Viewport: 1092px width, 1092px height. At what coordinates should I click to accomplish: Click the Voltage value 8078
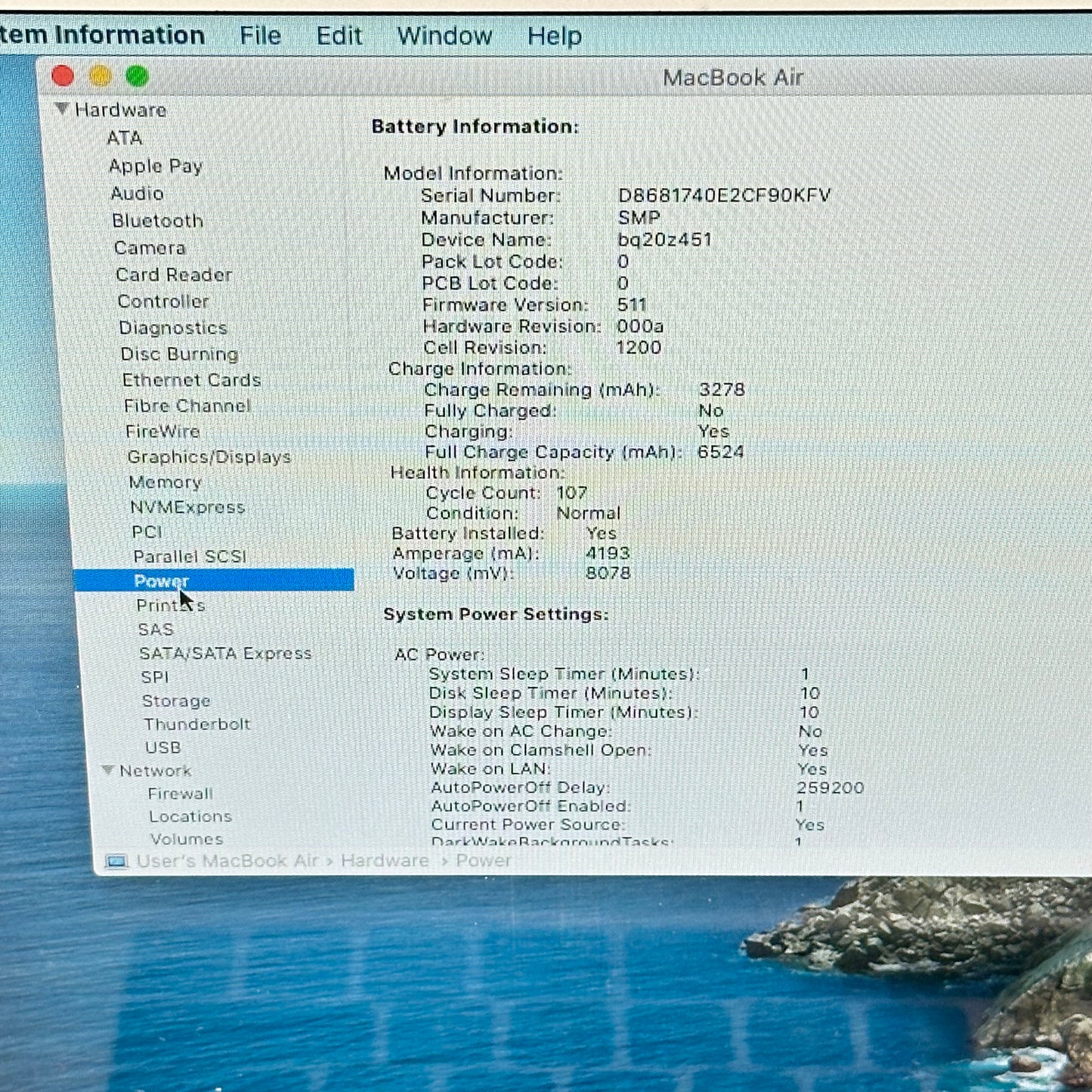click(608, 573)
